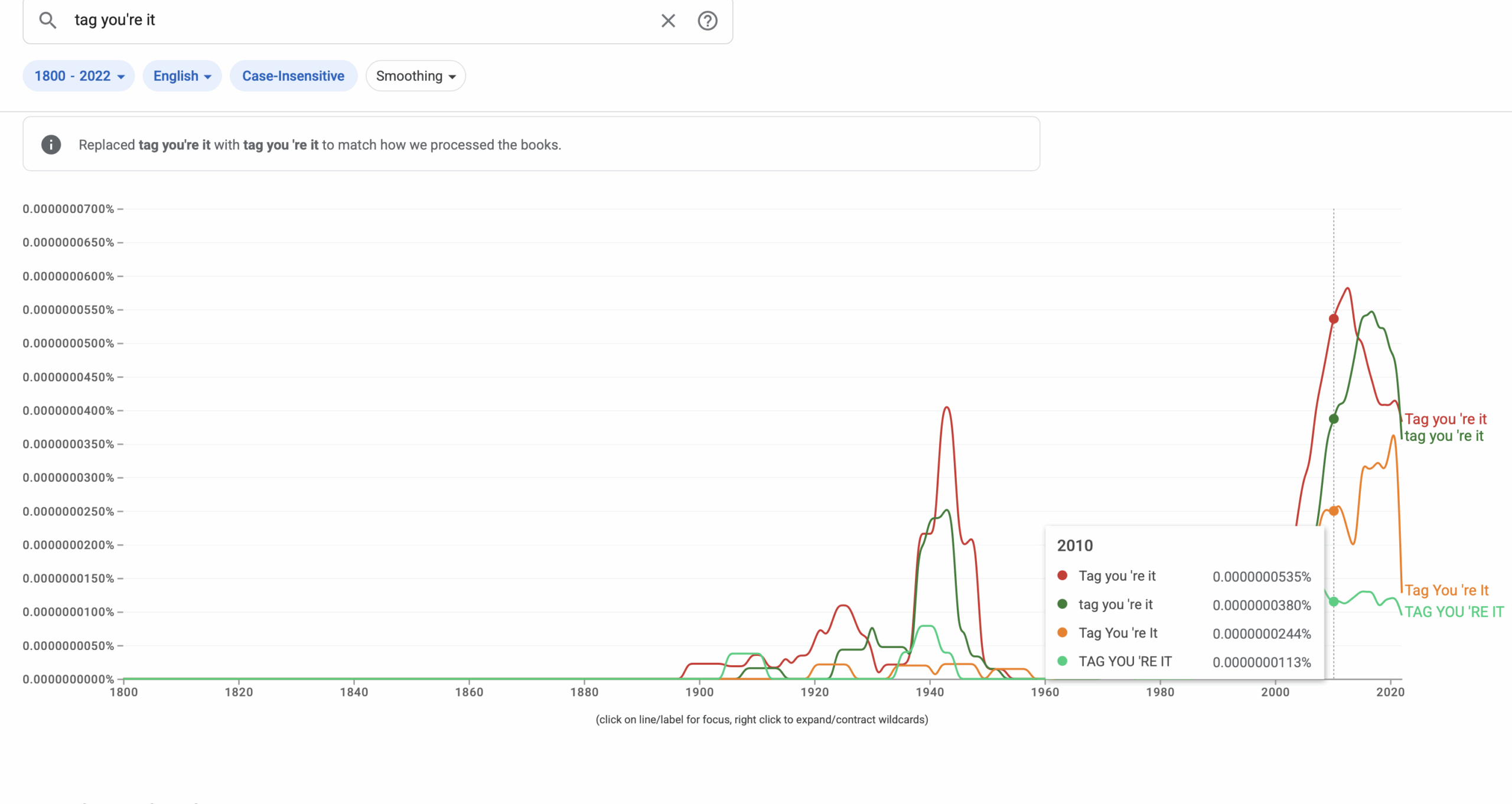This screenshot has width=1512, height=804.
Task: Toggle the Case-Insensitive chip
Action: 293,76
